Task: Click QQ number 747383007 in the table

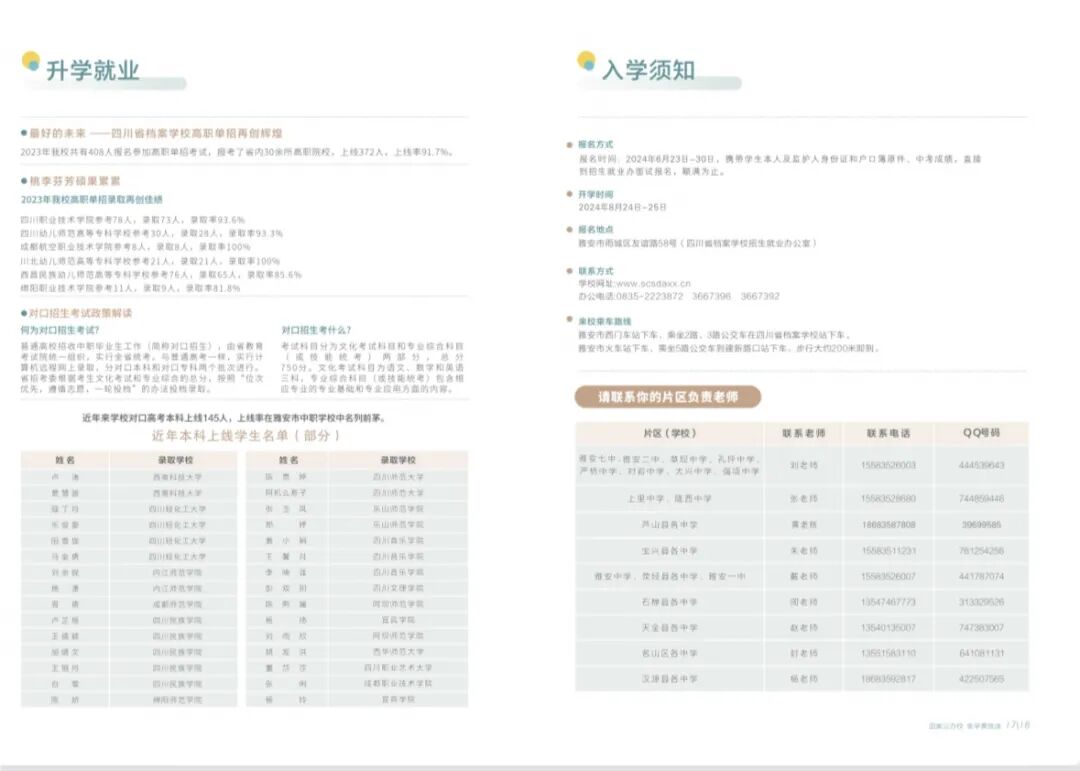Action: coord(981,627)
